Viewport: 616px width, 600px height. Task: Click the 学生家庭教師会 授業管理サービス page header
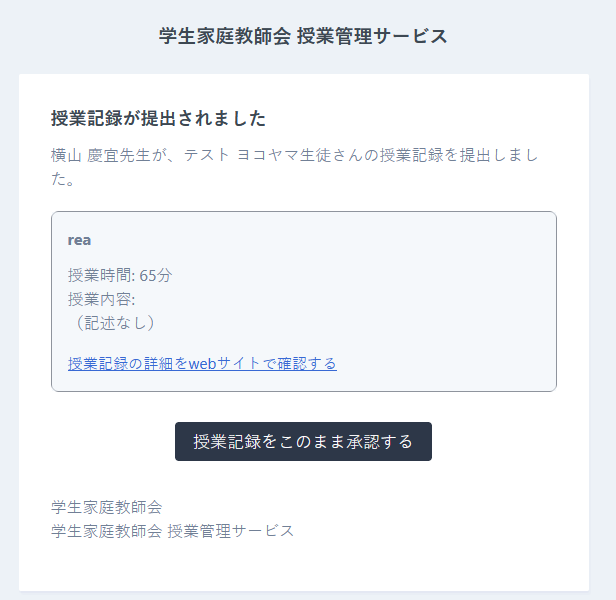click(x=303, y=36)
